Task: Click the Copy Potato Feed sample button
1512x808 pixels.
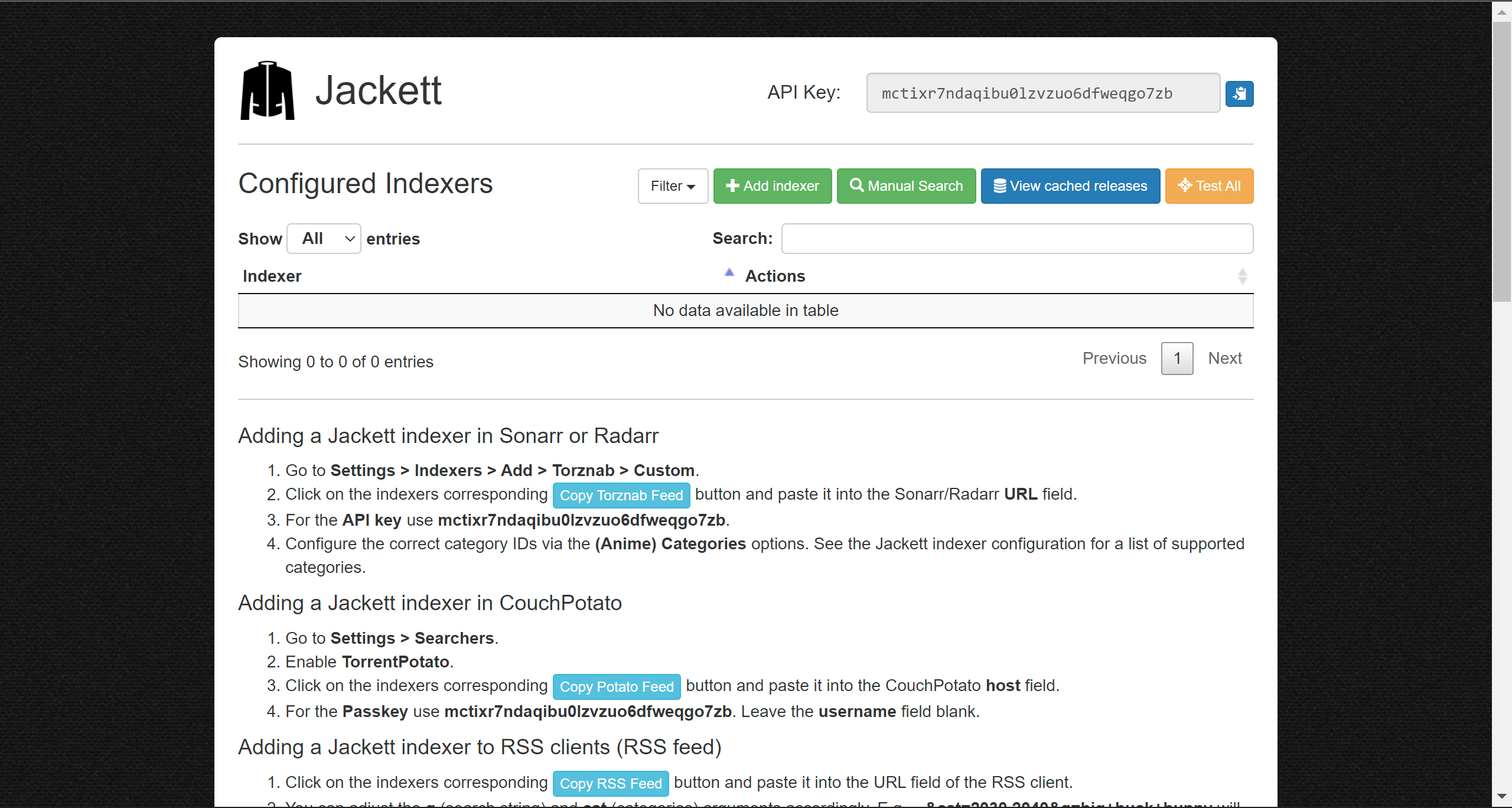Action: pyautogui.click(x=616, y=686)
